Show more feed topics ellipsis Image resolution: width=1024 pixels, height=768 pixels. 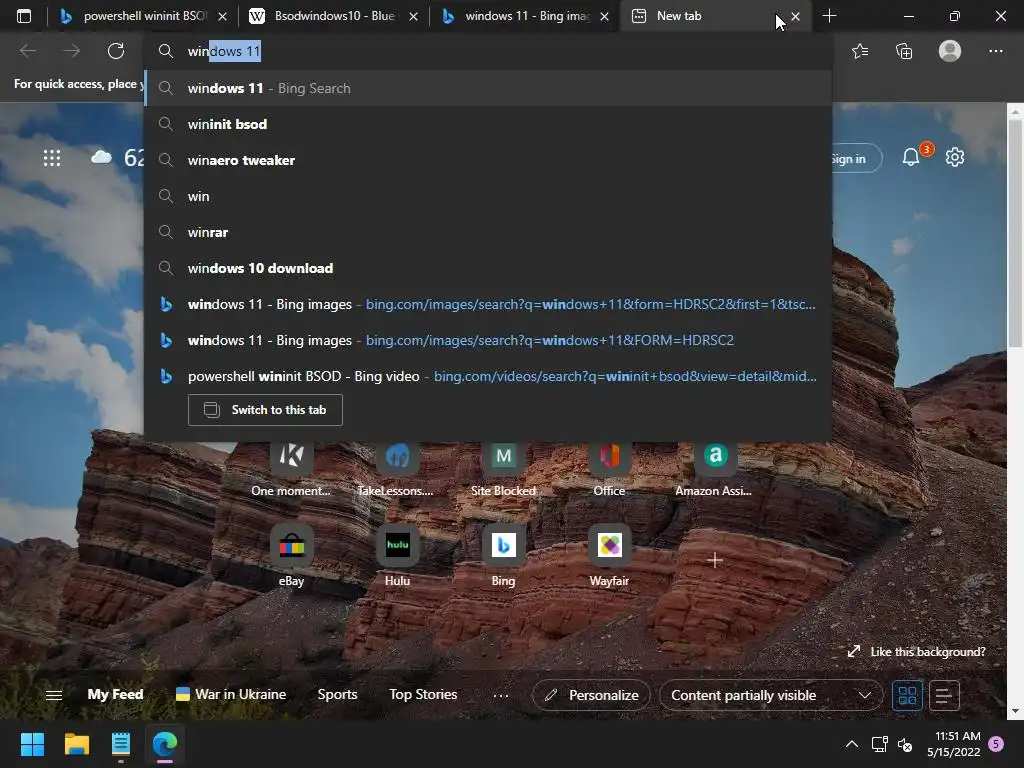pyautogui.click(x=501, y=696)
